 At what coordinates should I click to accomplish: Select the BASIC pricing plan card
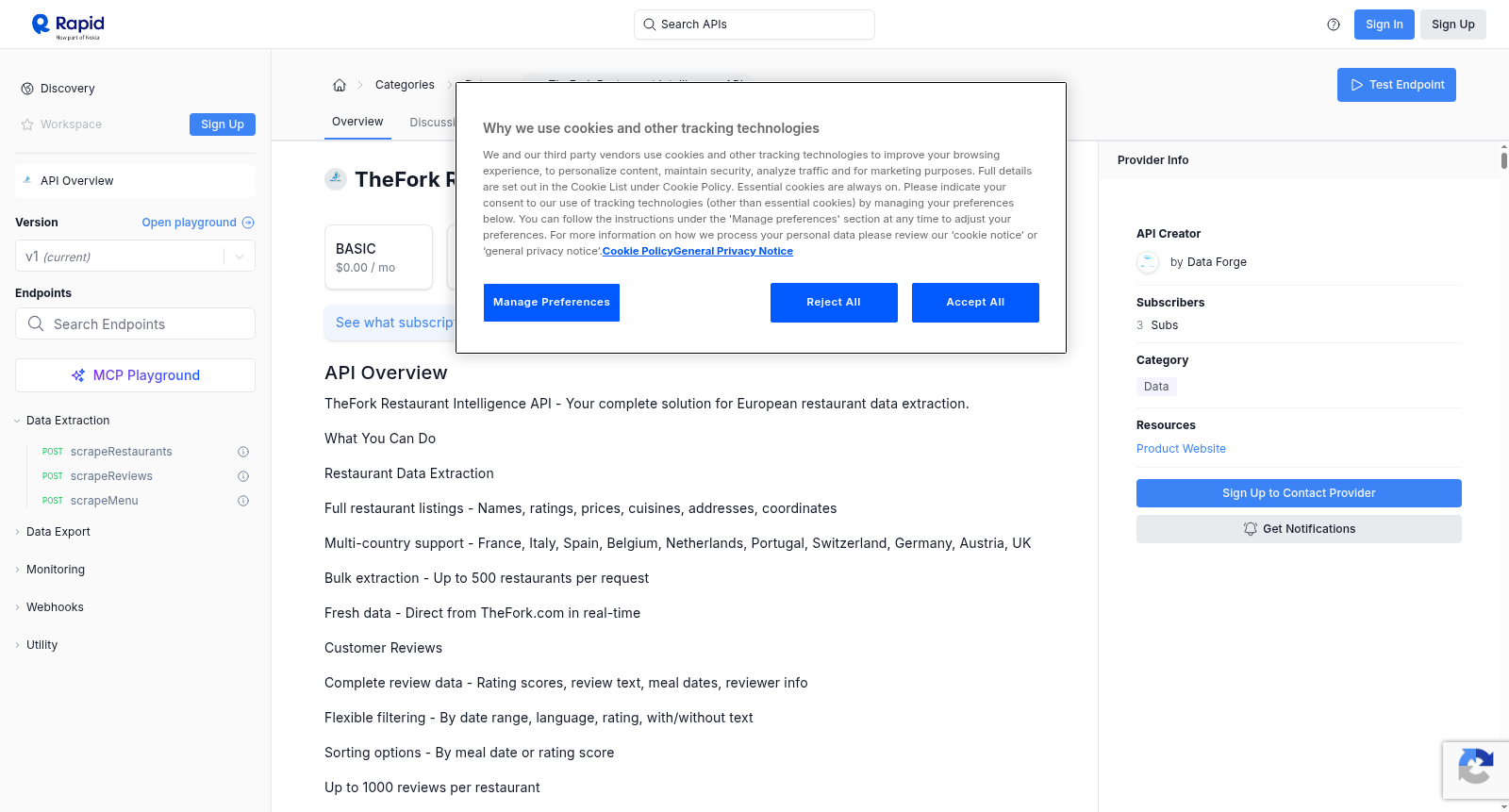[378, 257]
